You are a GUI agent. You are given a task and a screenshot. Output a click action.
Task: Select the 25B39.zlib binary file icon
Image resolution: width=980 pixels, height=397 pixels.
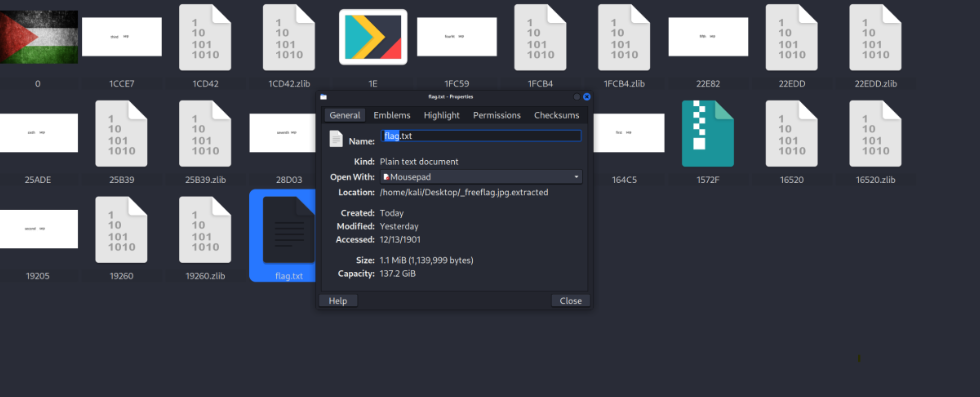(205, 133)
